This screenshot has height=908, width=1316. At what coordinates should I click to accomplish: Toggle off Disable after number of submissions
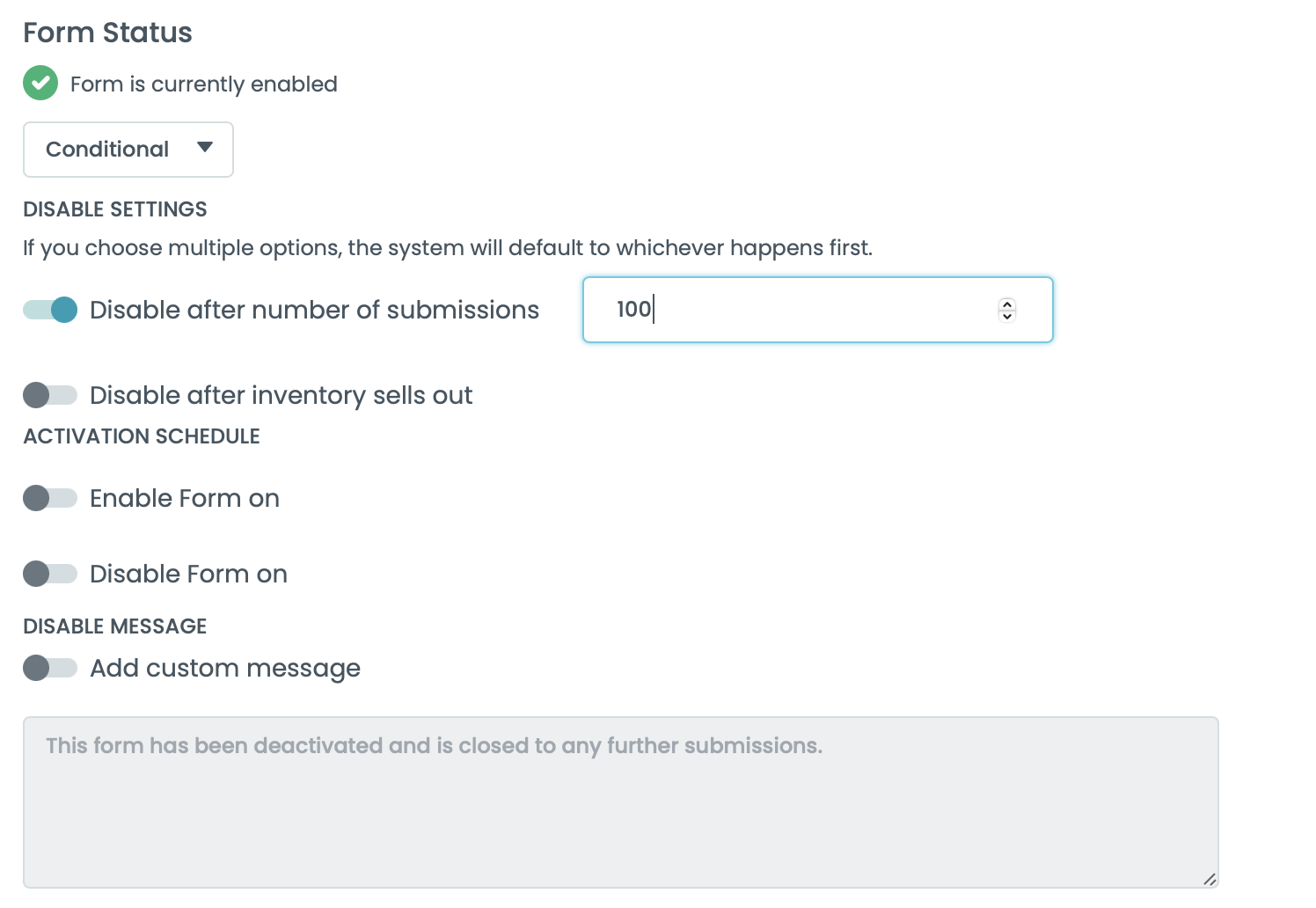[50, 310]
